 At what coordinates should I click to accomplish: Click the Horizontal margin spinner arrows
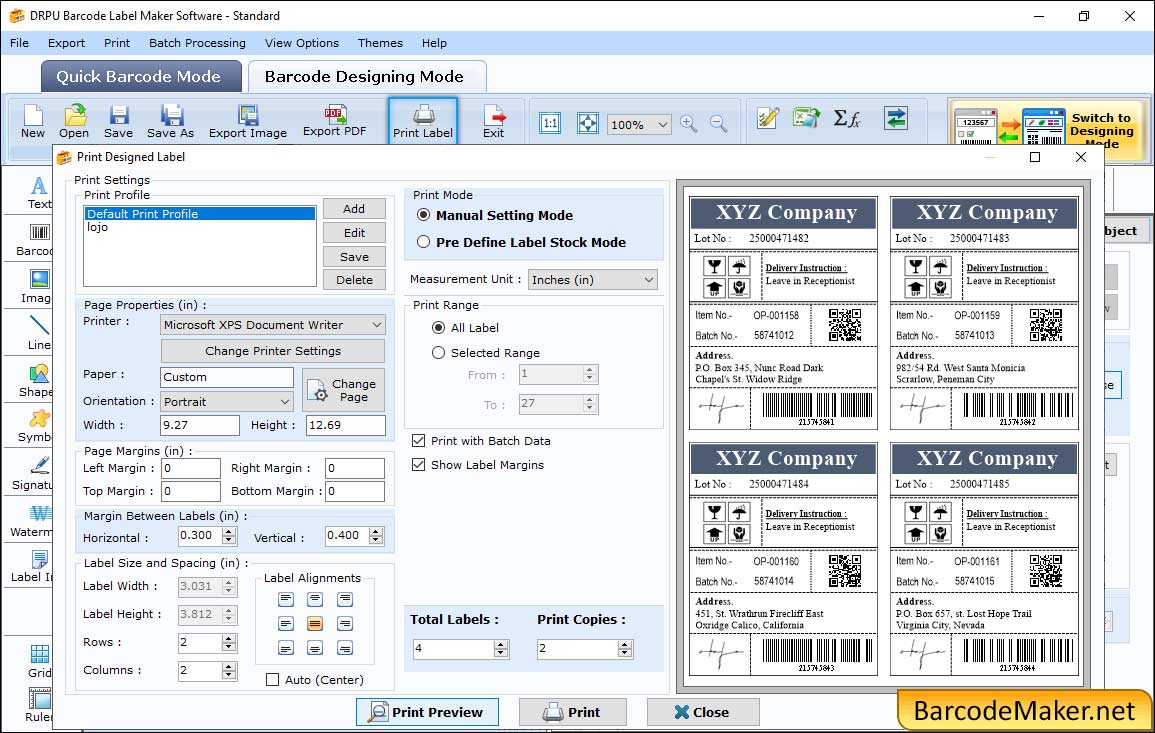click(229, 536)
